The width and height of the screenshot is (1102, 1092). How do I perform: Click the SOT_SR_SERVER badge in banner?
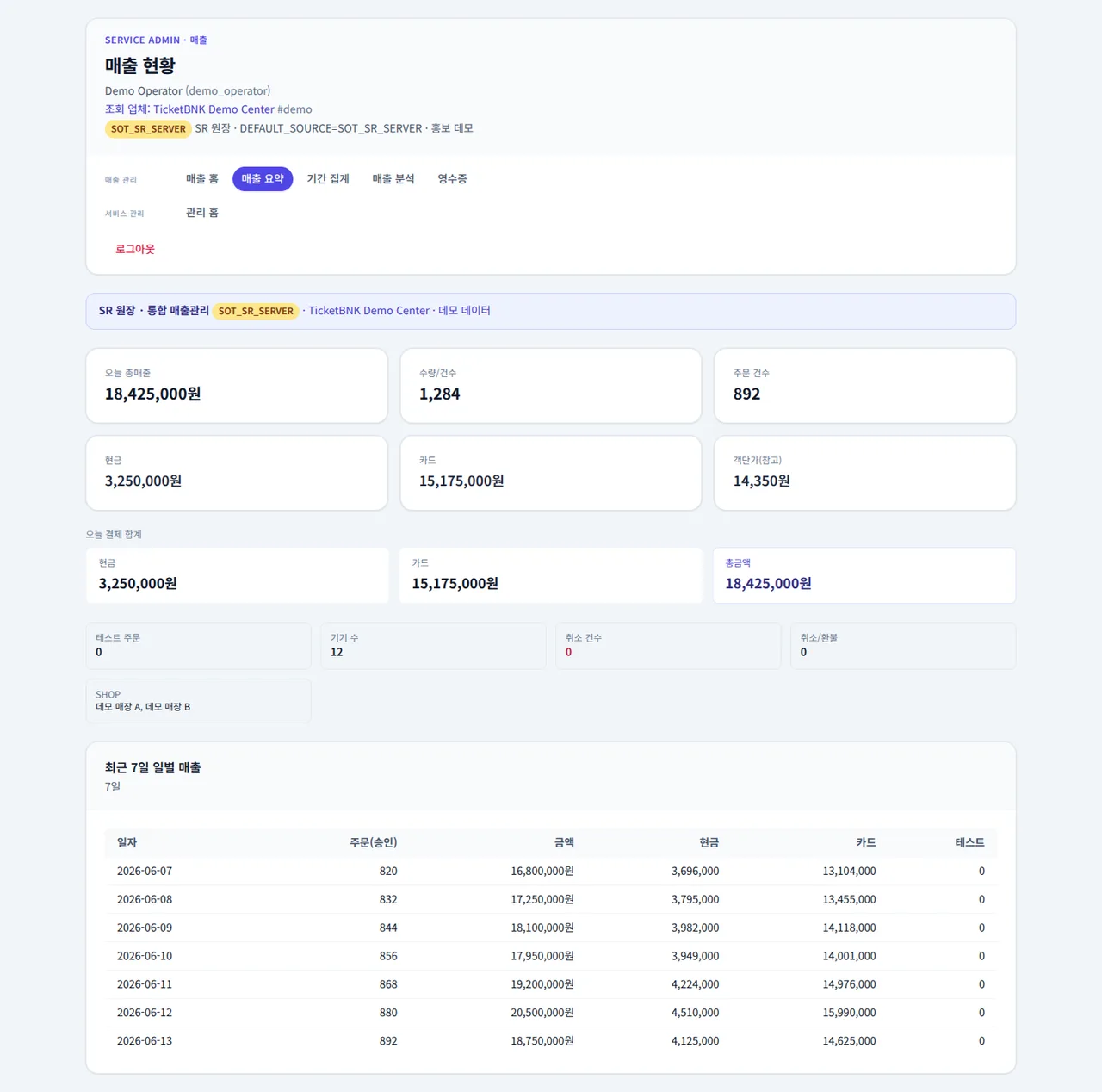(256, 311)
